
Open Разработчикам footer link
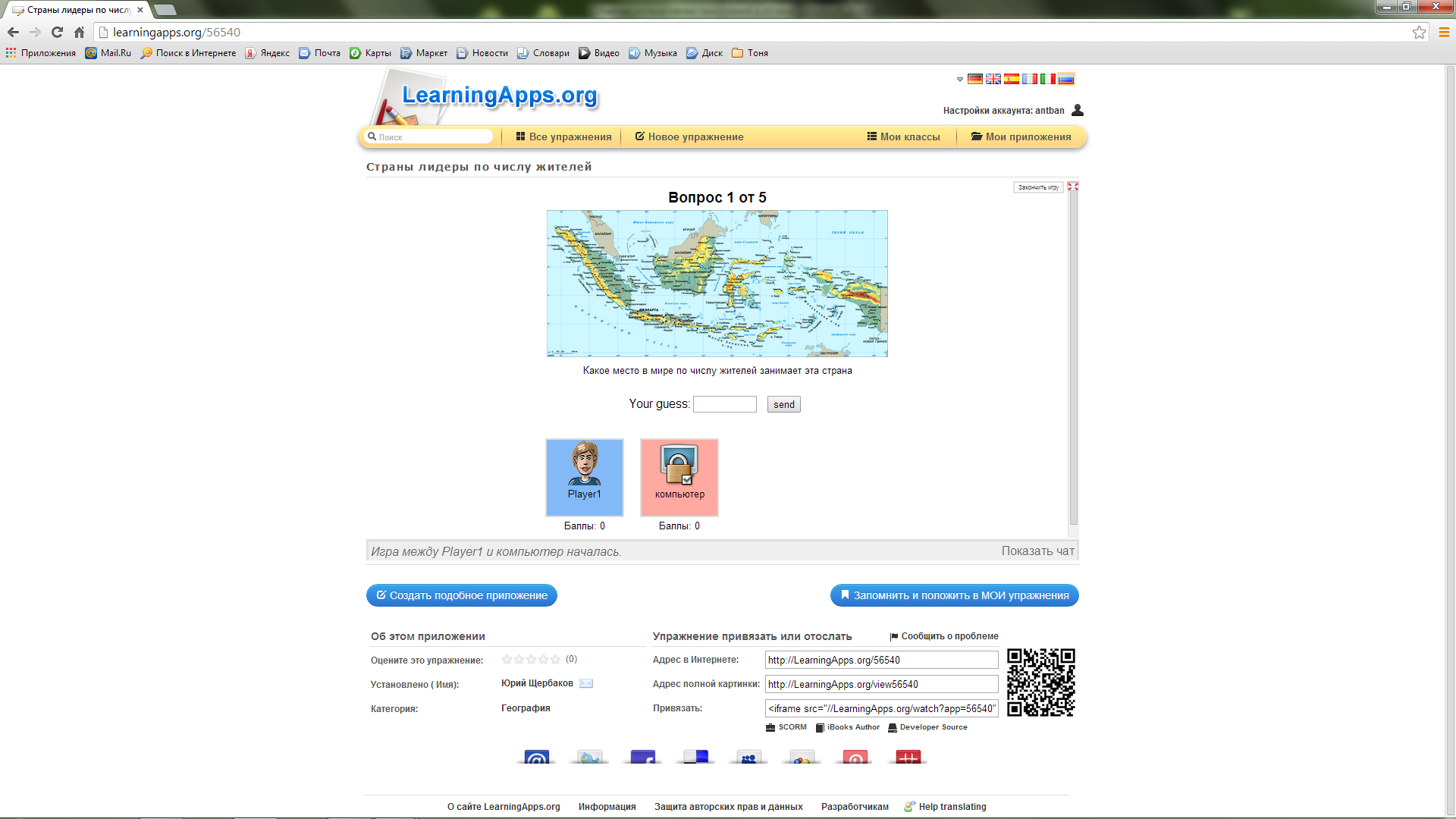855,807
